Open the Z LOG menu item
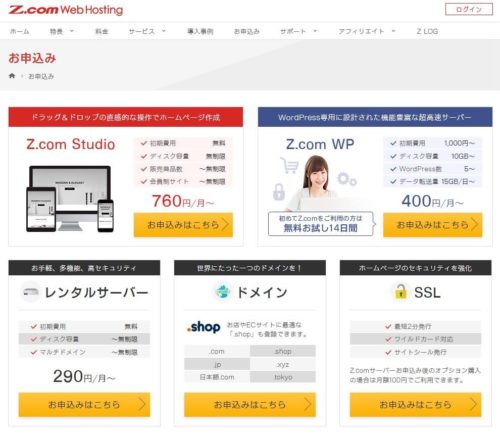 click(427, 31)
